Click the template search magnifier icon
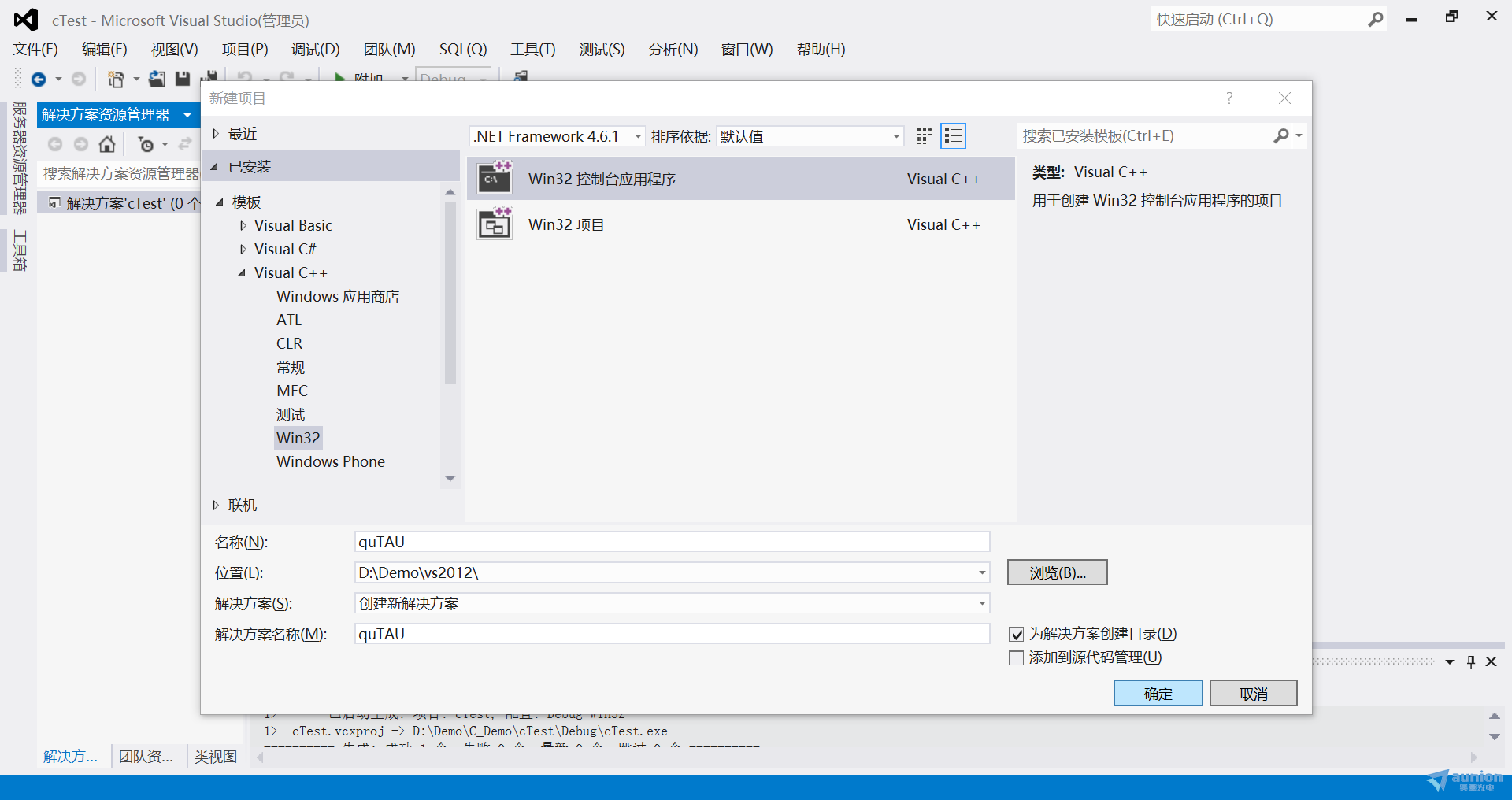Screen dimensions: 1512x800 [x=1281, y=136]
